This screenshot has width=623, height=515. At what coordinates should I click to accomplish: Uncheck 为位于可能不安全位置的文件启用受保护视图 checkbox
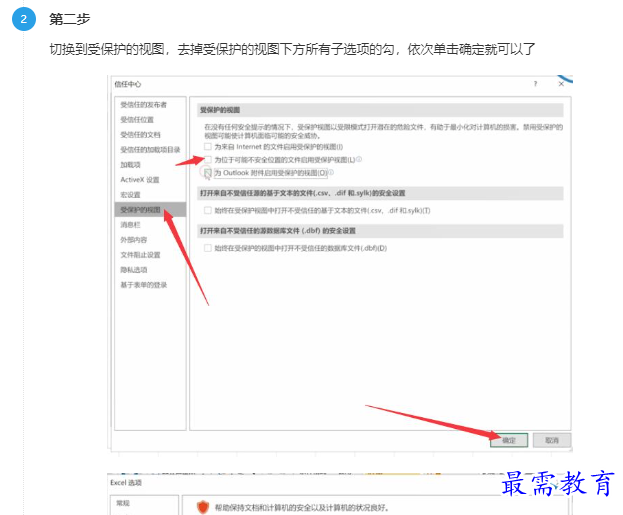pyautogui.click(x=207, y=160)
